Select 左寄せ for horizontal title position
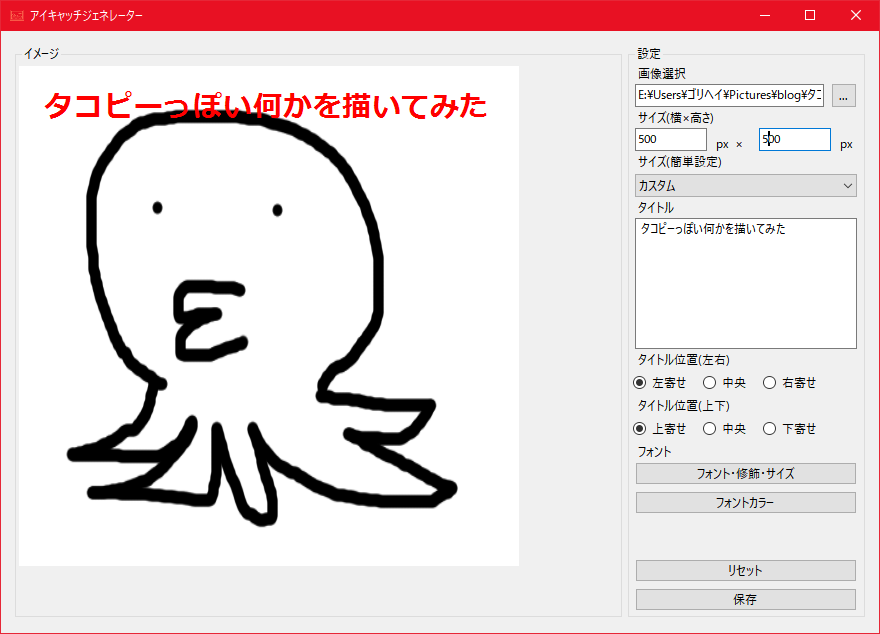Screen dimensions: 880x634 coord(659,383)
